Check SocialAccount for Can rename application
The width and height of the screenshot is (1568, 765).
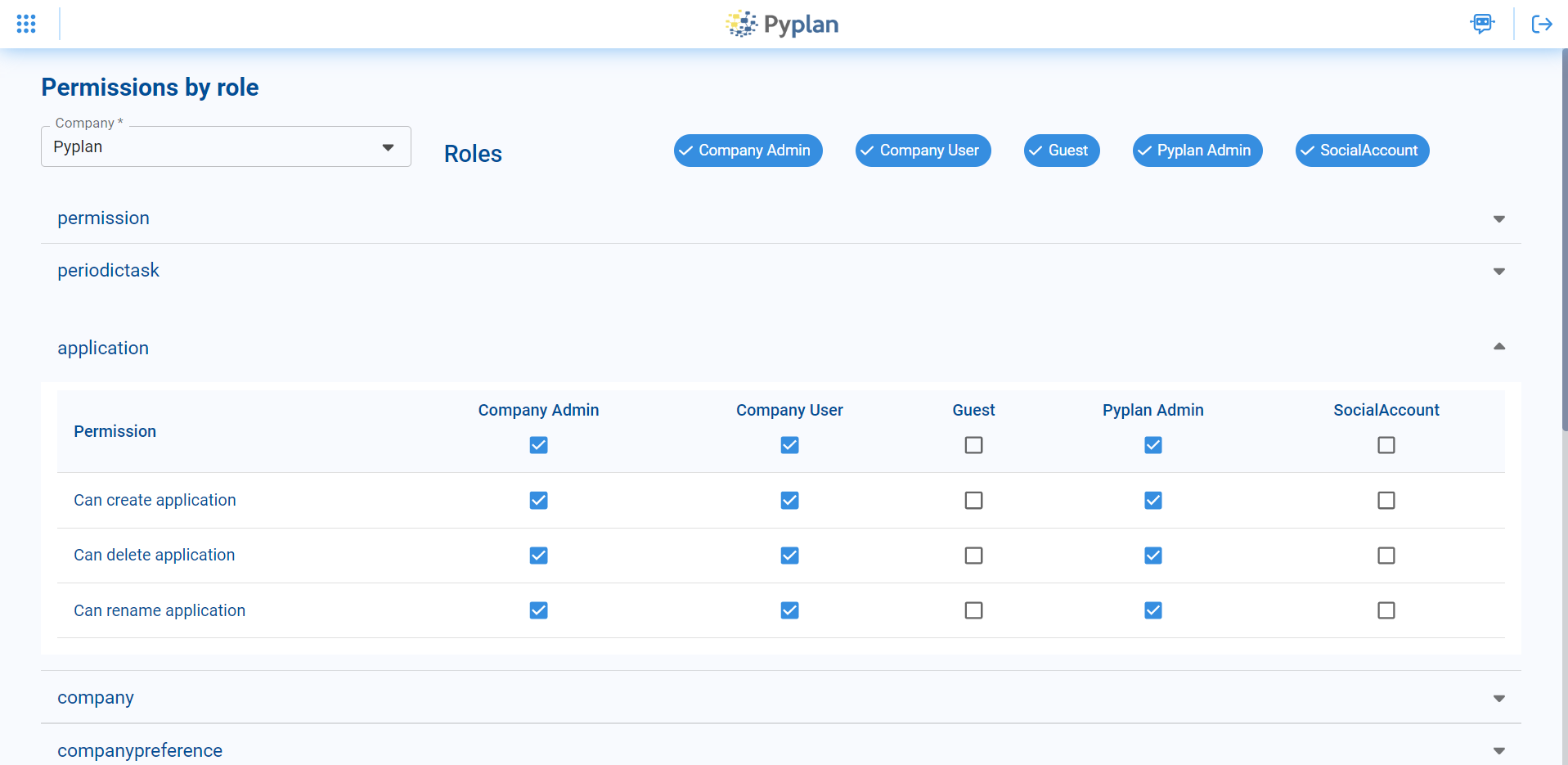[1385, 610]
